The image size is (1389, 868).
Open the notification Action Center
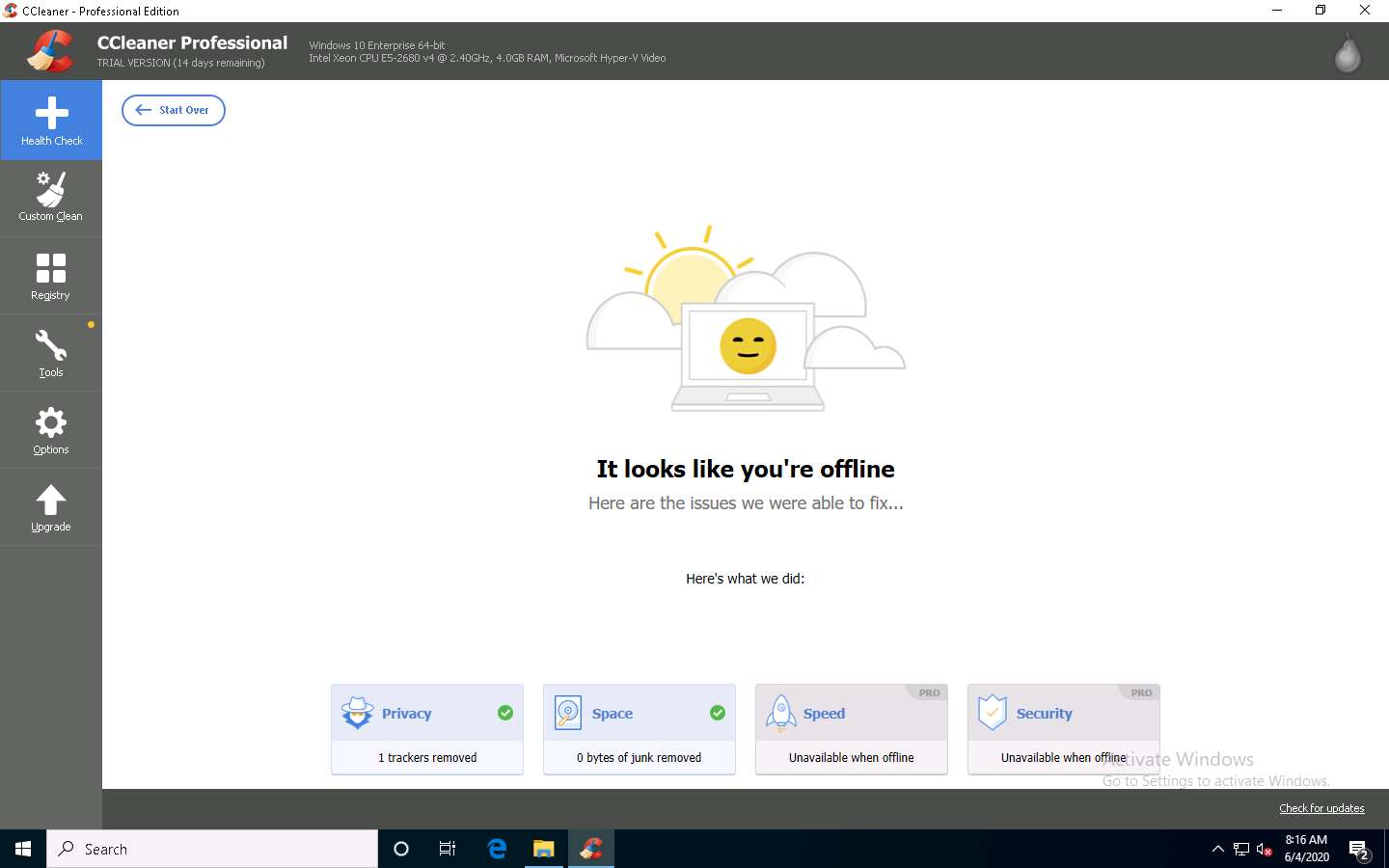[1359, 850]
